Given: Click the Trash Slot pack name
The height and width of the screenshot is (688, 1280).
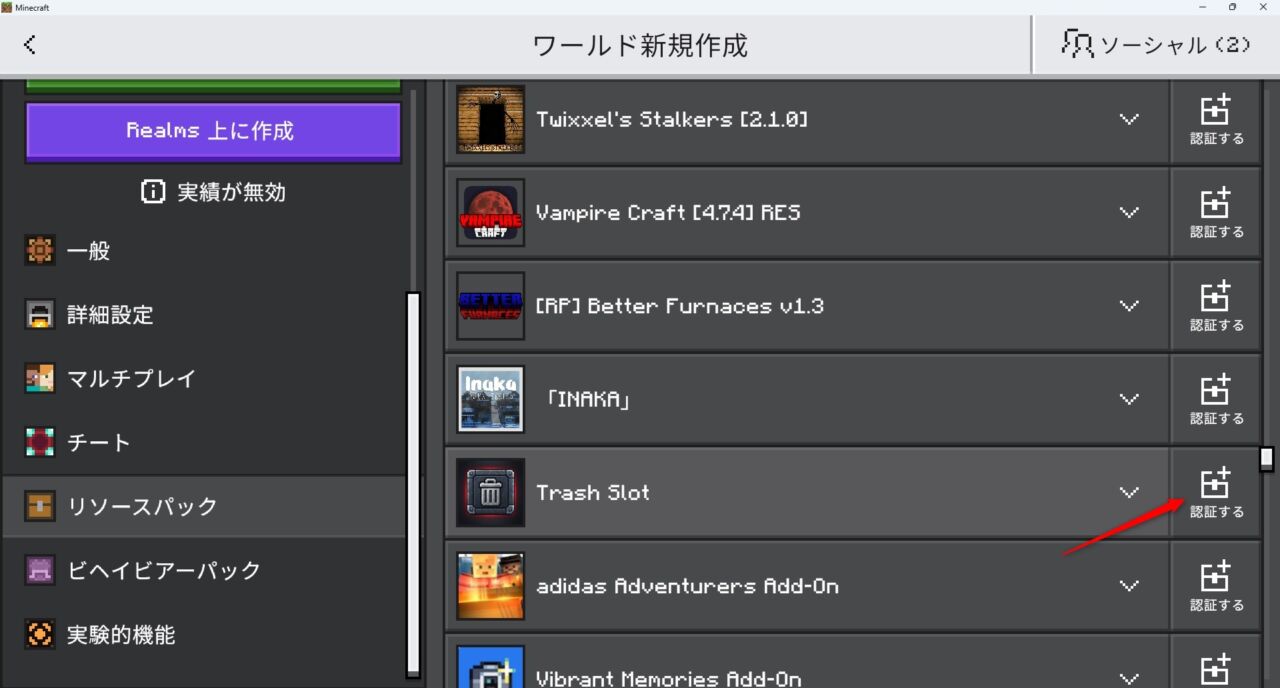Looking at the screenshot, I should click(593, 492).
